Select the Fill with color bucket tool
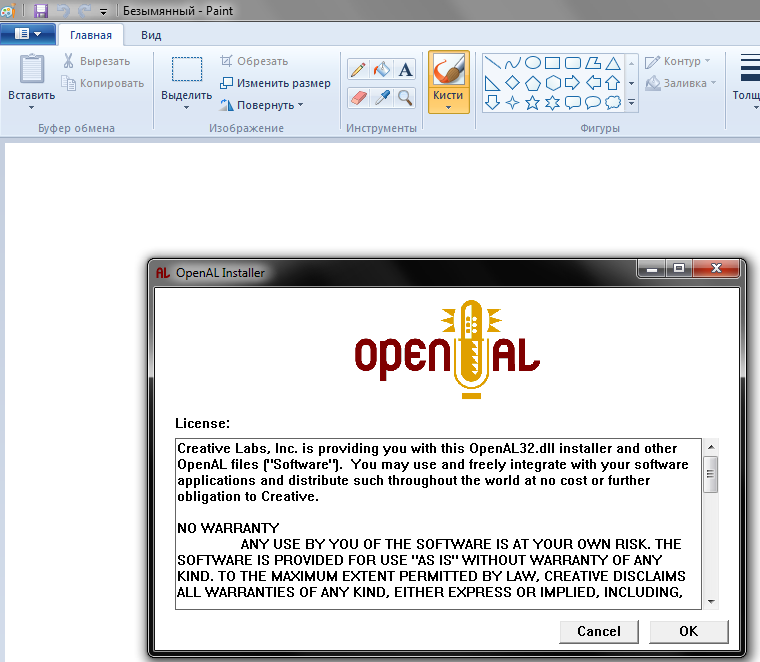This screenshot has height=662, width=760. [x=381, y=69]
